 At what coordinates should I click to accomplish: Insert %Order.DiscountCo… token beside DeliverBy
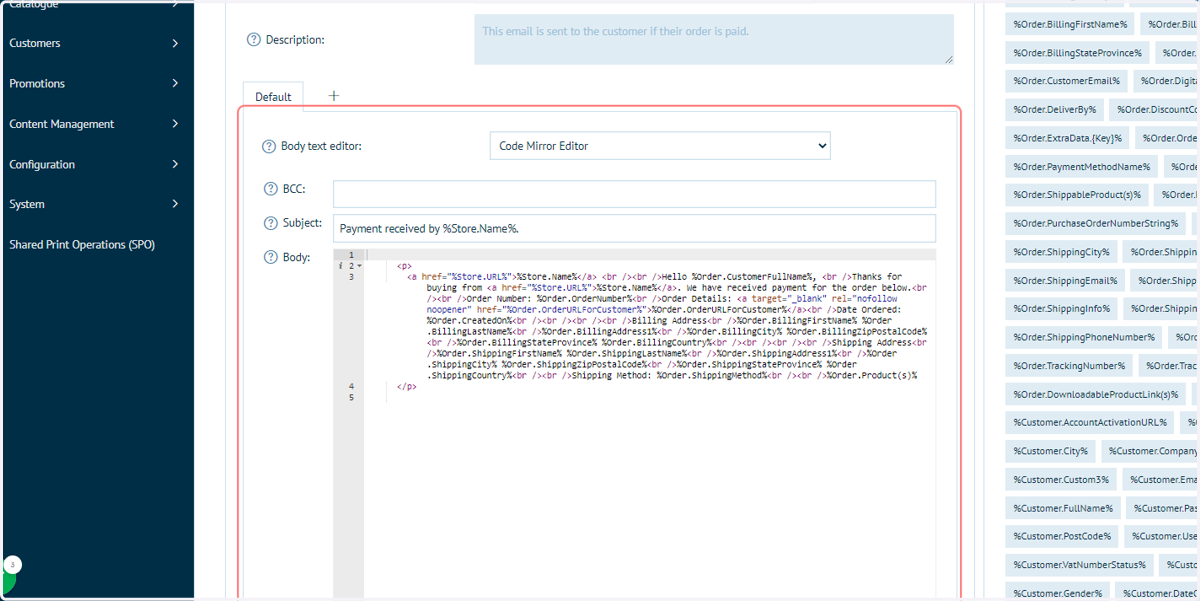[x=1155, y=110]
